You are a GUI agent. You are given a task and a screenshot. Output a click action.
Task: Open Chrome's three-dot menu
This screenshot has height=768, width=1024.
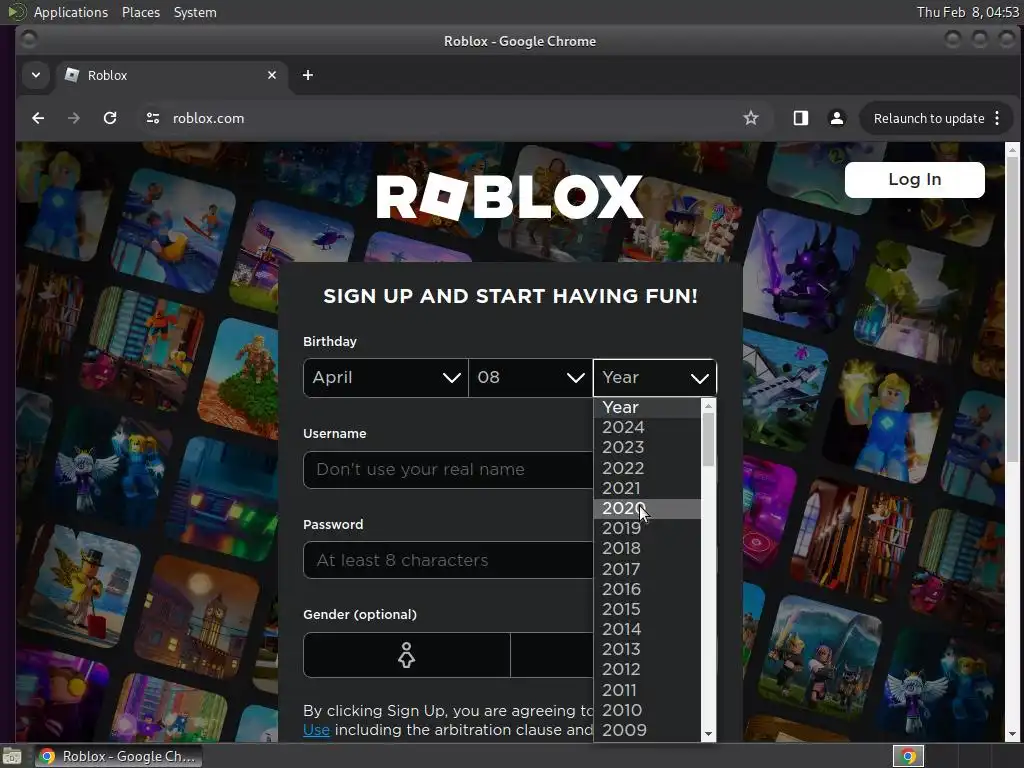click(x=997, y=118)
